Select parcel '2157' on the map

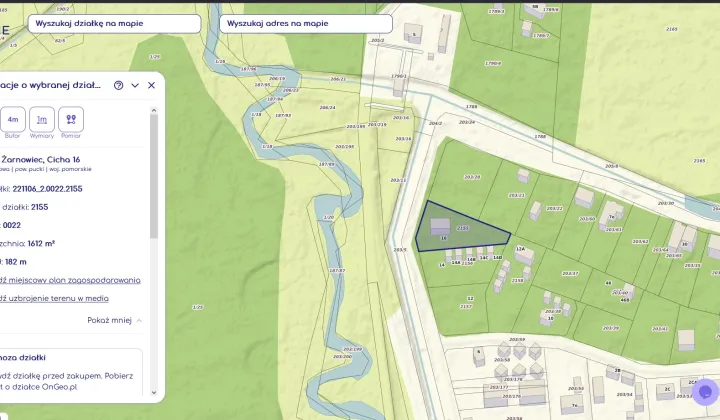[x=466, y=306]
